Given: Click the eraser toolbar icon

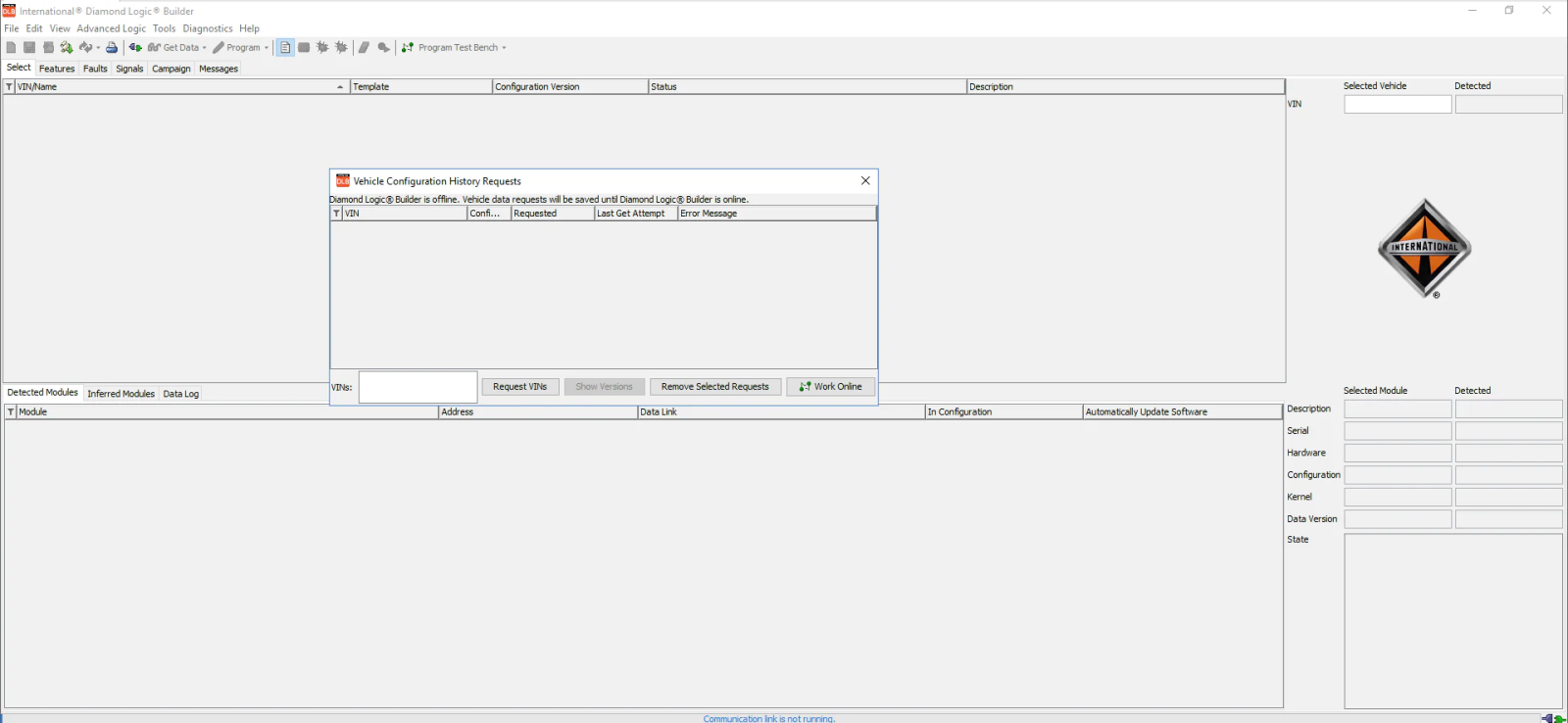Looking at the screenshot, I should coord(364,47).
